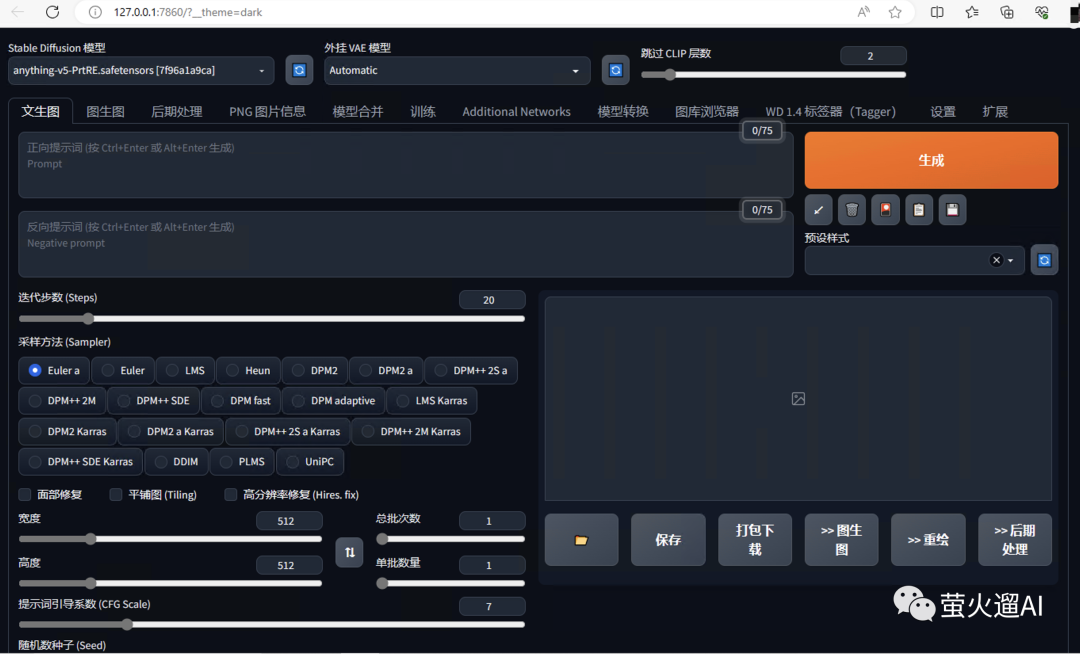Click the red card icon beside trash
Image resolution: width=1080 pixels, height=654 pixels.
click(x=885, y=210)
